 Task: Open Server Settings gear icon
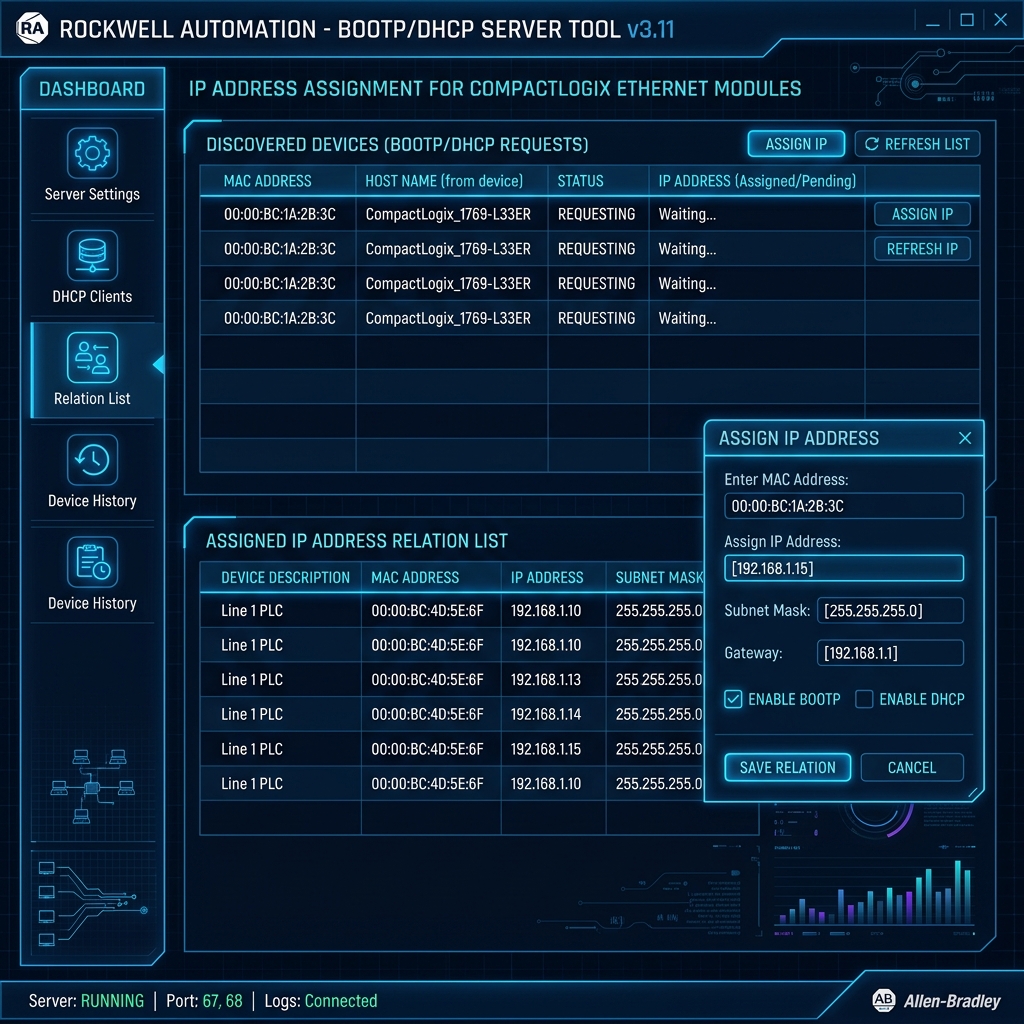point(92,153)
